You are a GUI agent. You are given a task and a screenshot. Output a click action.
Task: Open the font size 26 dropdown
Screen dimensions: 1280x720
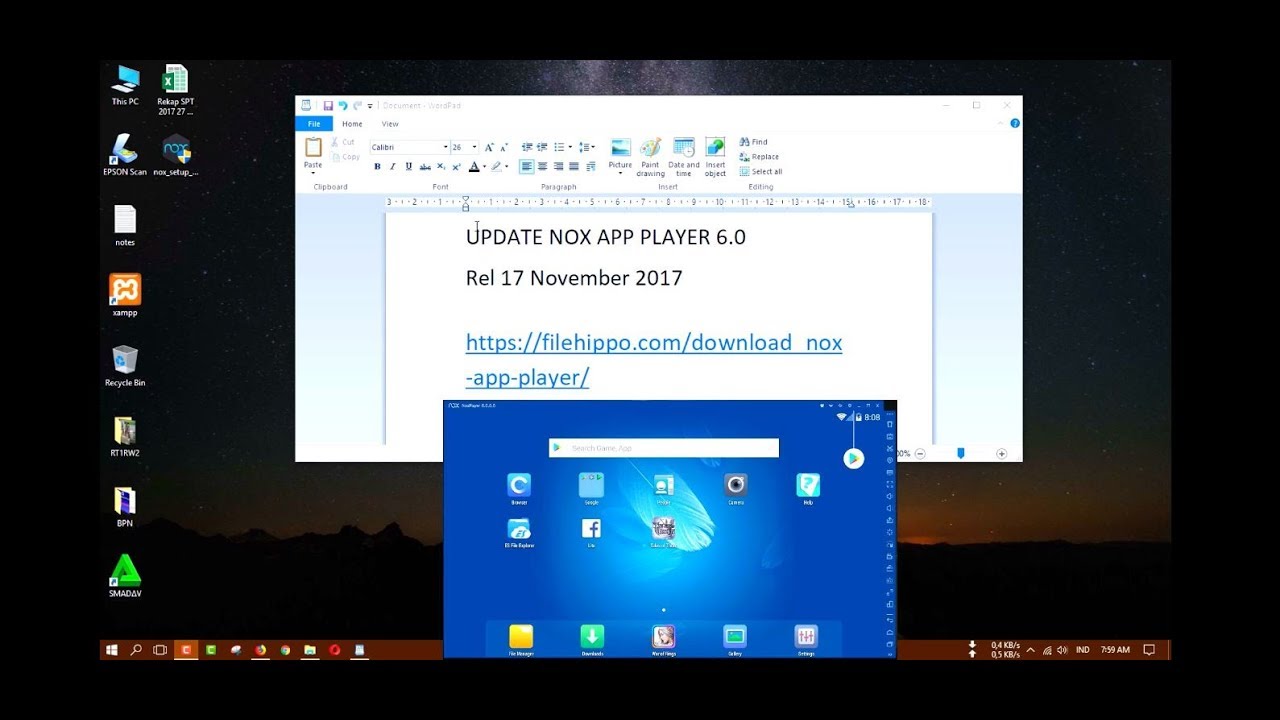coord(474,147)
